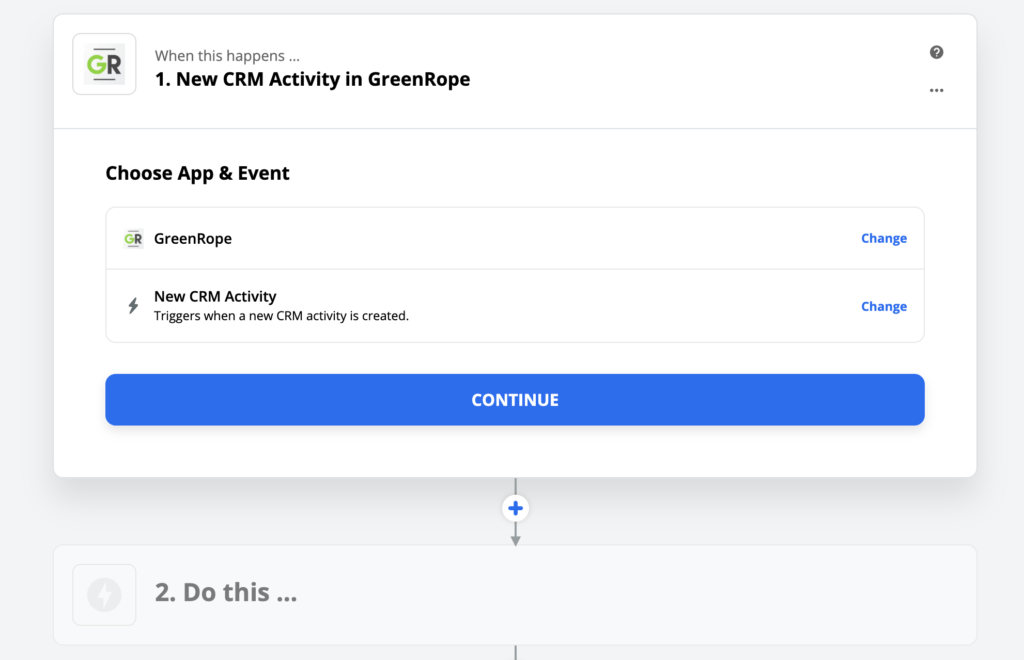Expand the '2. Do this ...' step
Screen dimensions: 1024x660
515,595
